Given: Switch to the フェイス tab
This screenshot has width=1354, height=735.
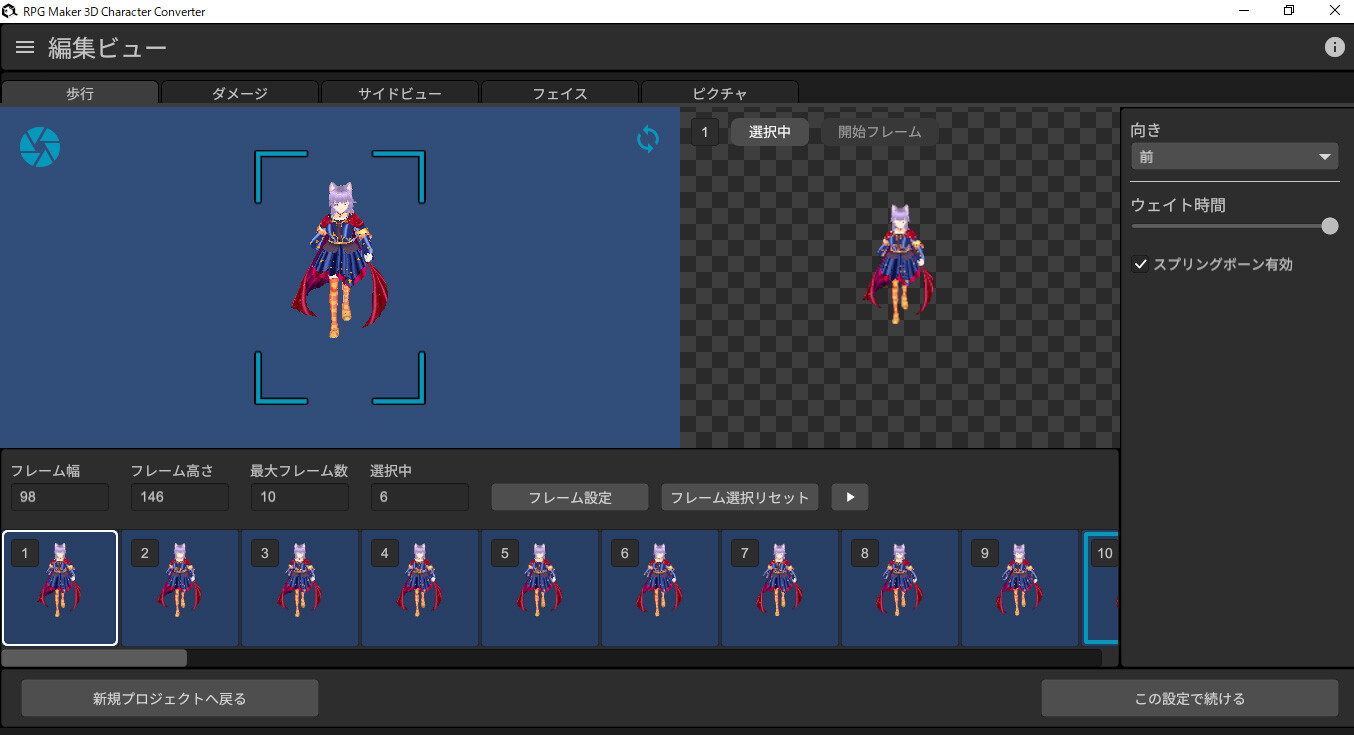Looking at the screenshot, I should 559,93.
